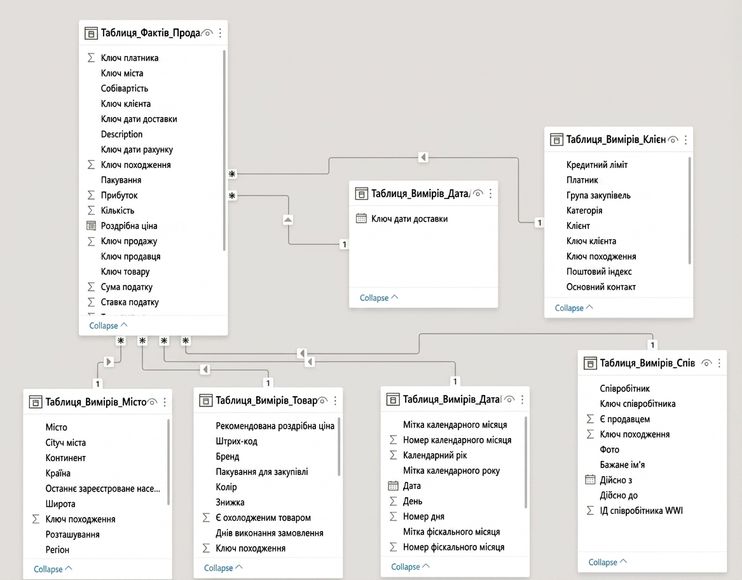
Task: Toggle visibility eye on Таблиця_Фактів_Прода table
Action: tap(207, 33)
